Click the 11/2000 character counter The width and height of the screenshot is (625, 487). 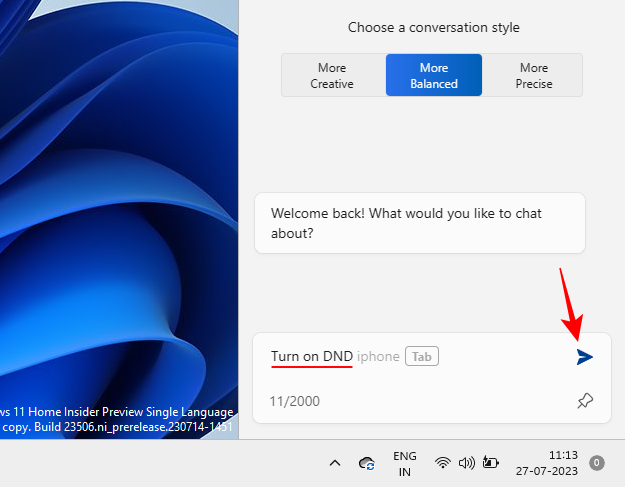[x=293, y=401]
